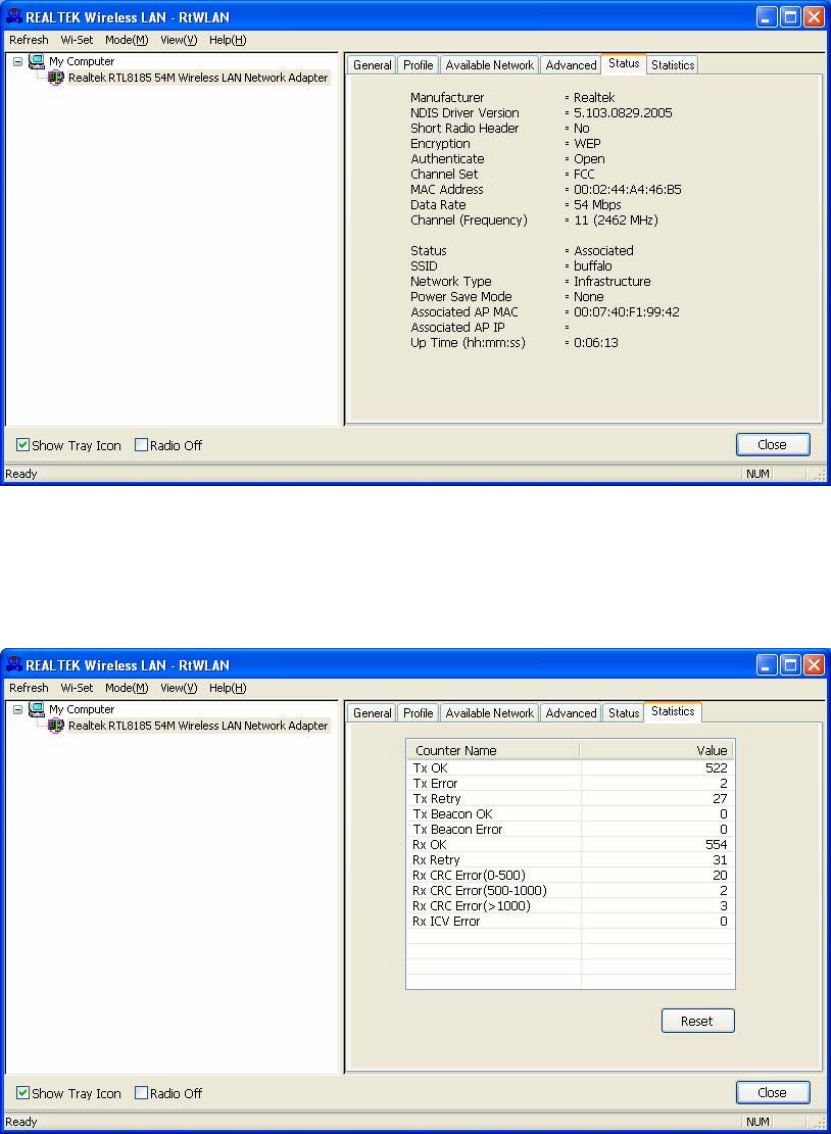Switch to the Profile tab in the top window
This screenshot has height=1134, width=831.
418,65
